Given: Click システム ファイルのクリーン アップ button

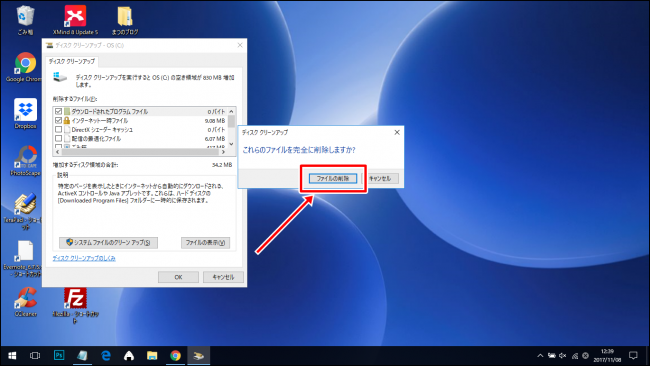Looking at the screenshot, I should pos(108,242).
